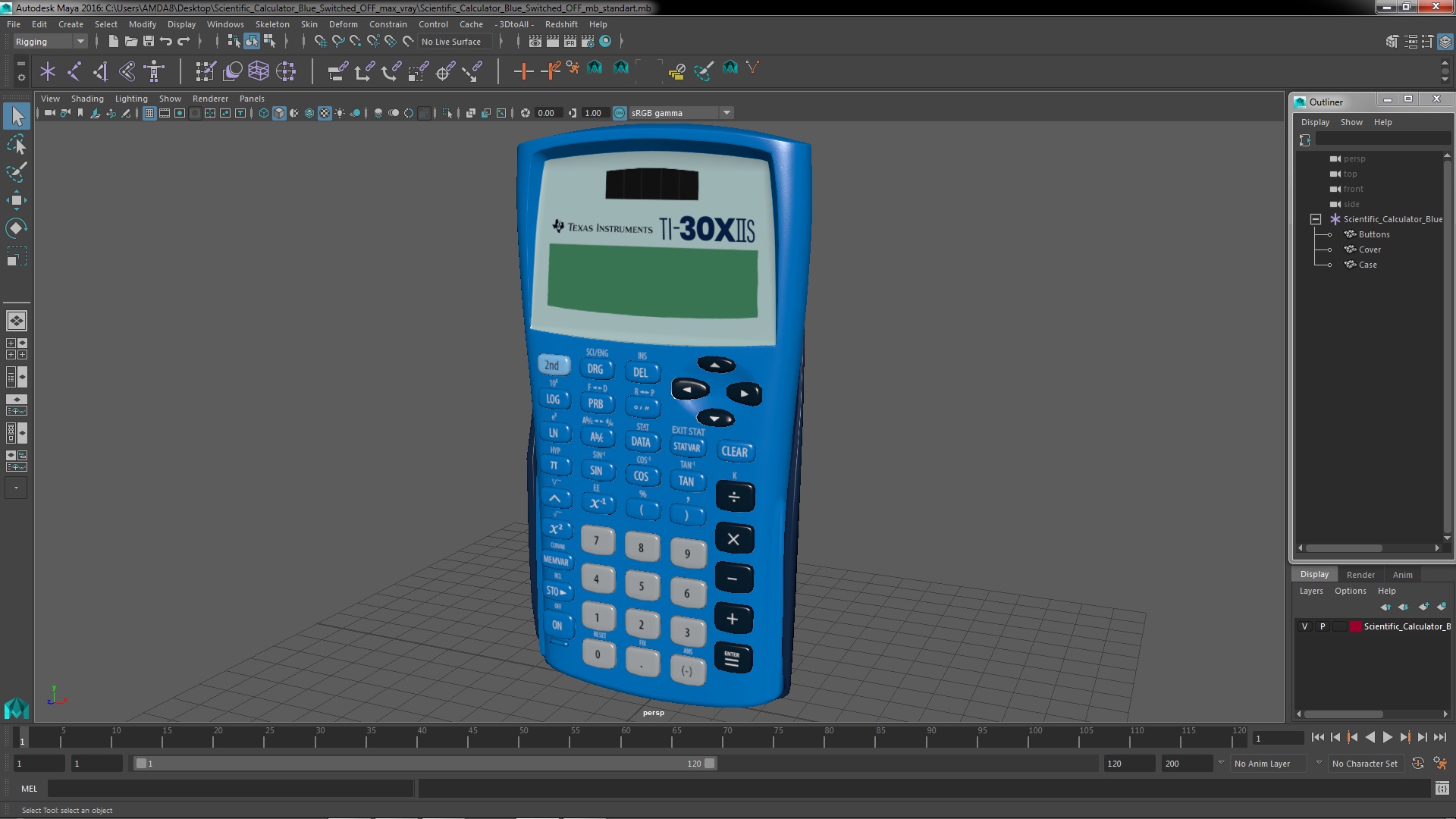
Task: Open Render Settings clapperboard gear icon
Action: tap(588, 42)
